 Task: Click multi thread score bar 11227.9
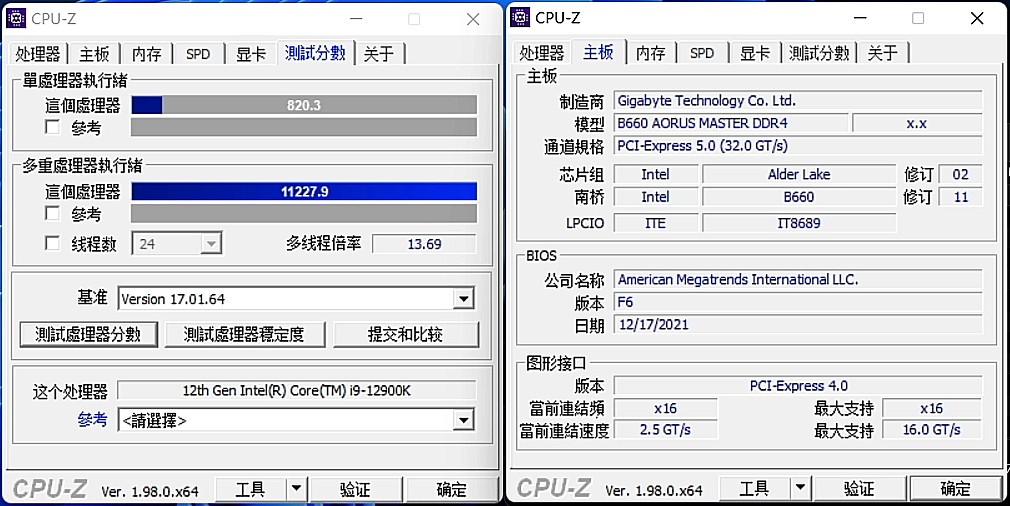304,191
